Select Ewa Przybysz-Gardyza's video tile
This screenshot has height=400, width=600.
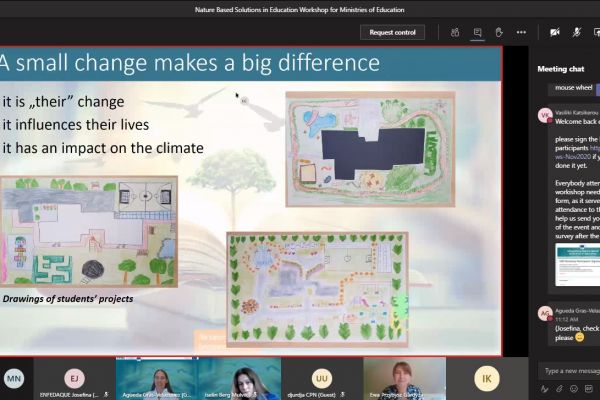click(404, 379)
